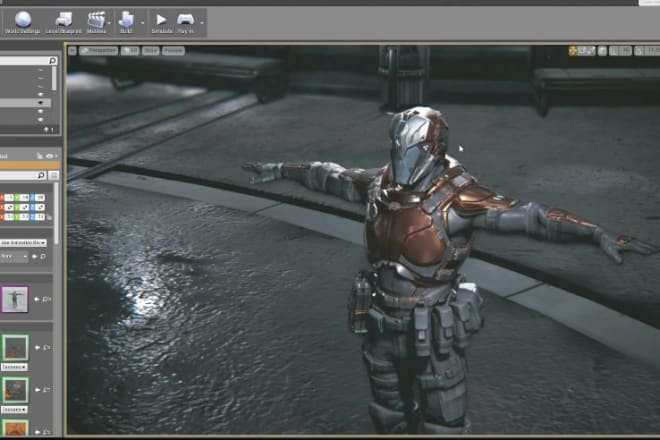Open Details panel eye view options
Image resolution: width=660 pixels, height=440 pixels.
[51, 156]
